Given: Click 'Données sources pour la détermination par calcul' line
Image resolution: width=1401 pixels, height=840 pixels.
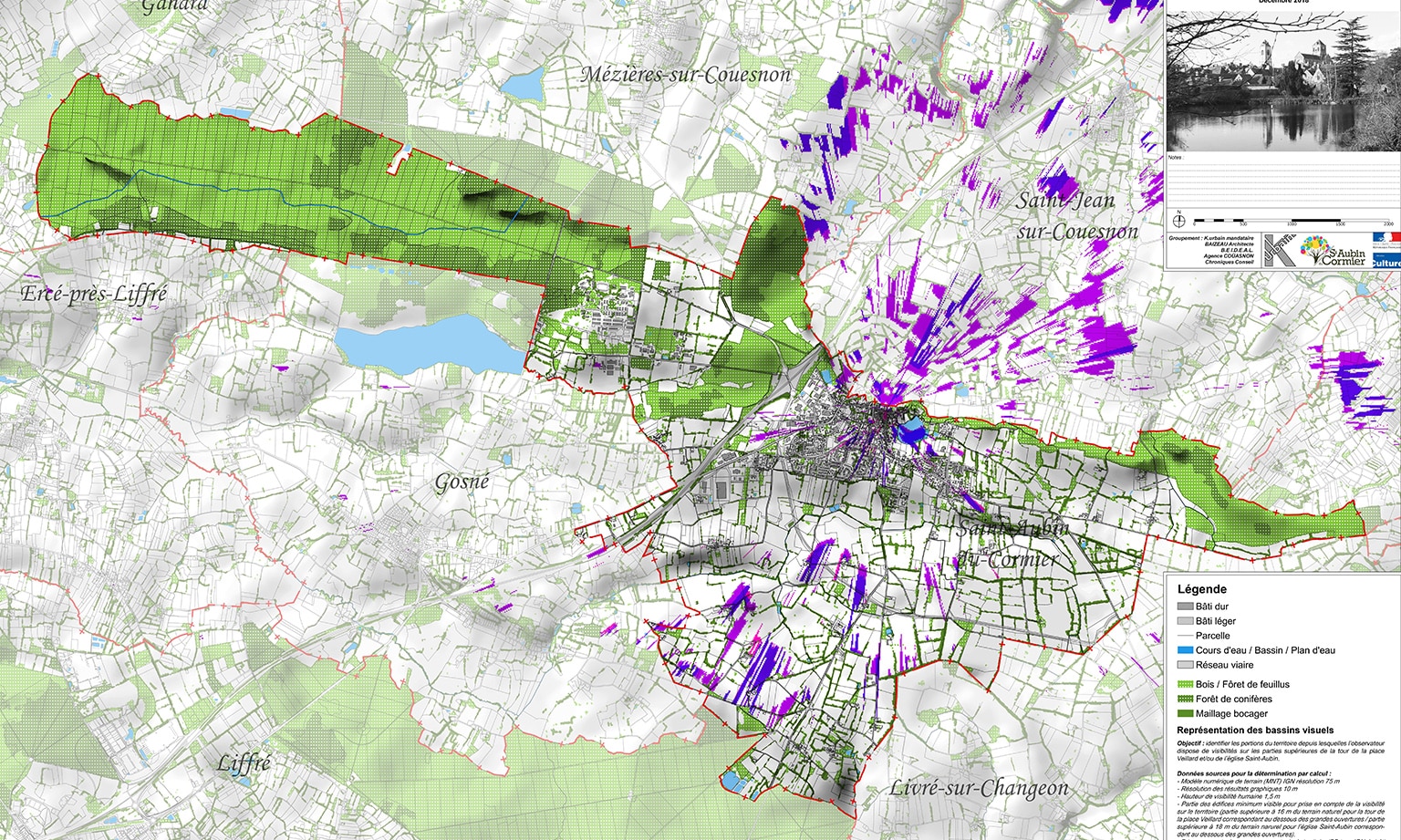Looking at the screenshot, I should (1253, 773).
